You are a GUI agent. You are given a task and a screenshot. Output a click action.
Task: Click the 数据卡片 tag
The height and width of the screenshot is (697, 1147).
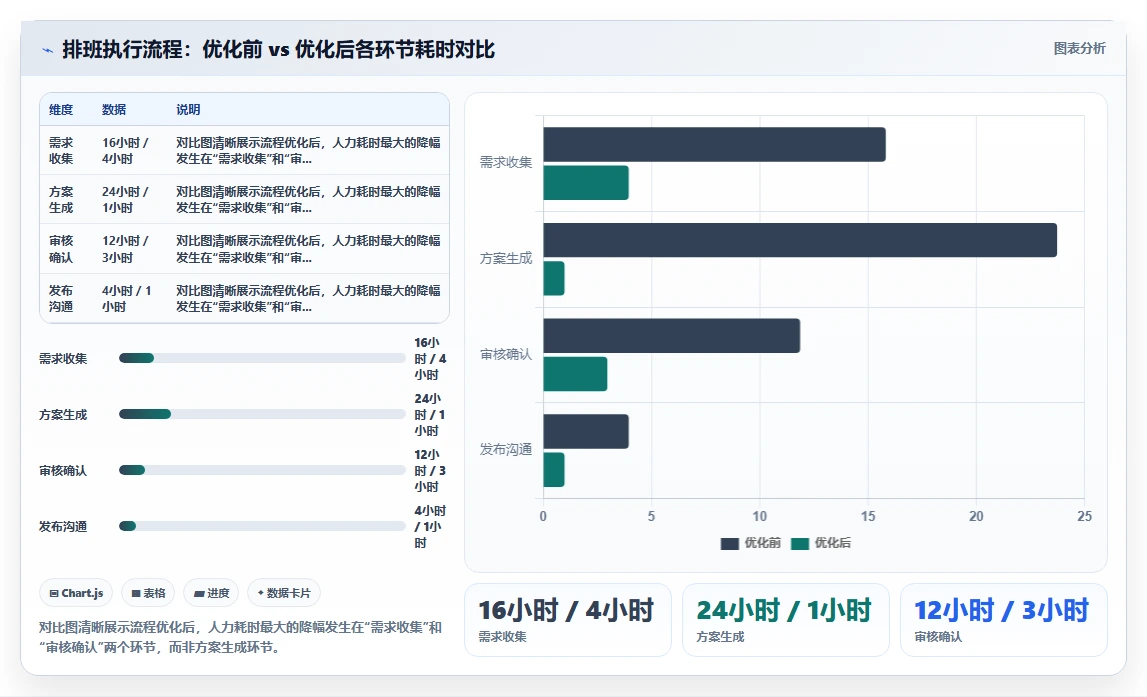tap(284, 593)
